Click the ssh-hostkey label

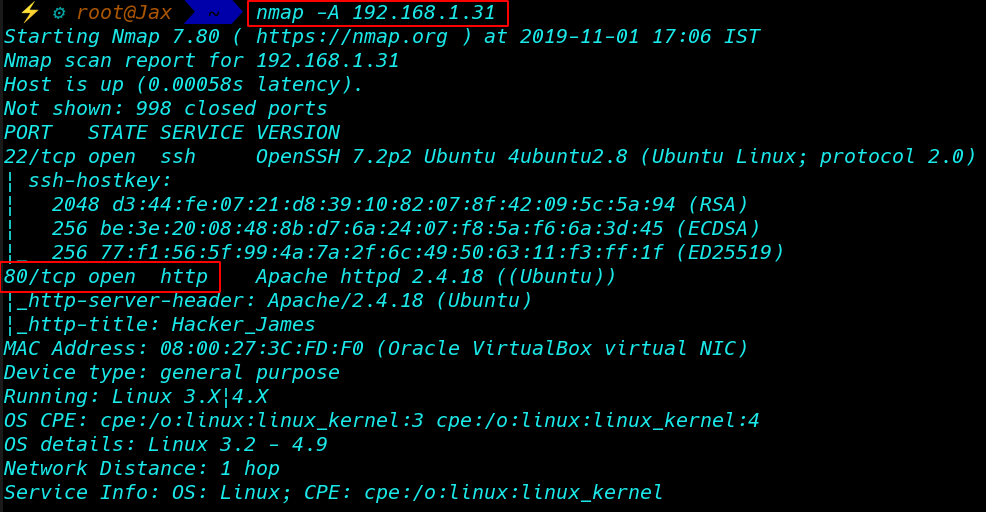tap(99, 181)
